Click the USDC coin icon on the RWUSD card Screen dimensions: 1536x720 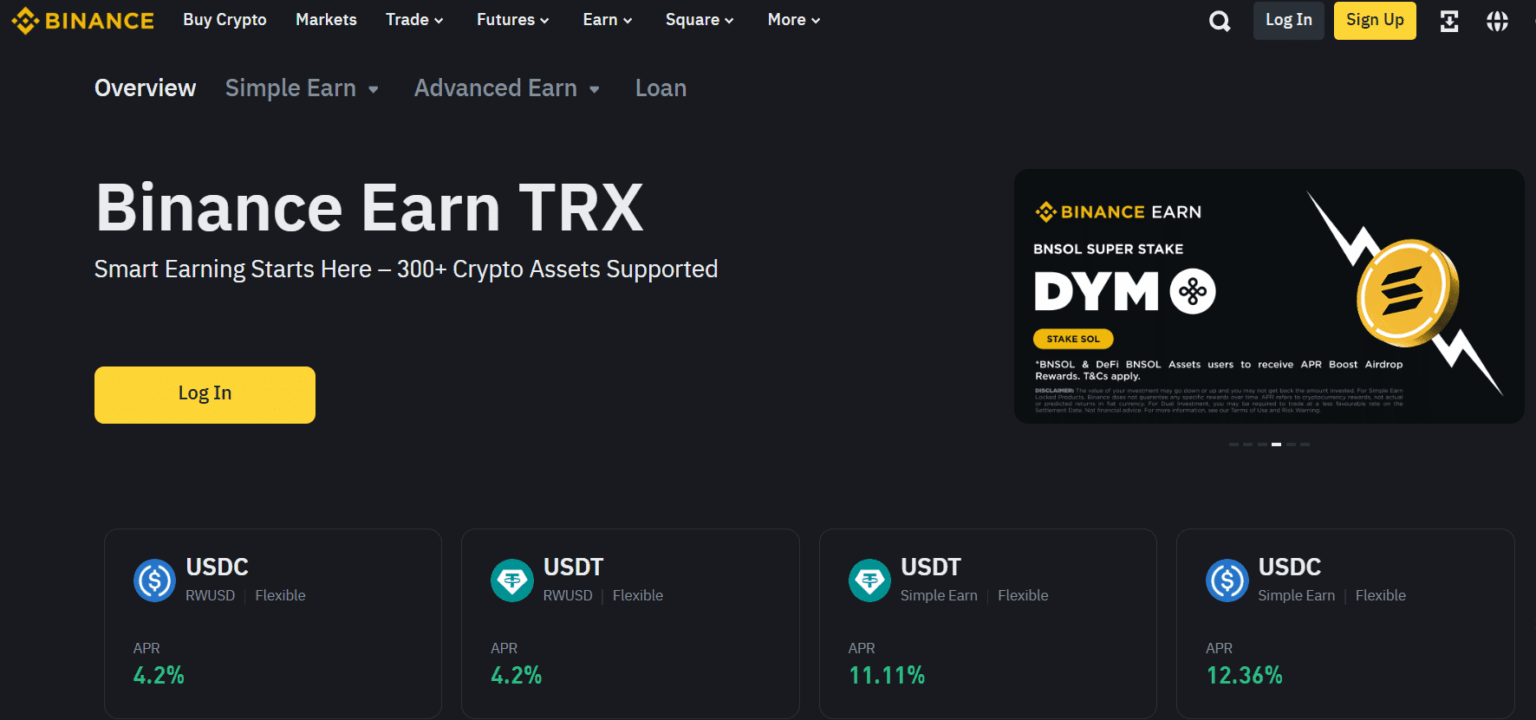point(154,580)
